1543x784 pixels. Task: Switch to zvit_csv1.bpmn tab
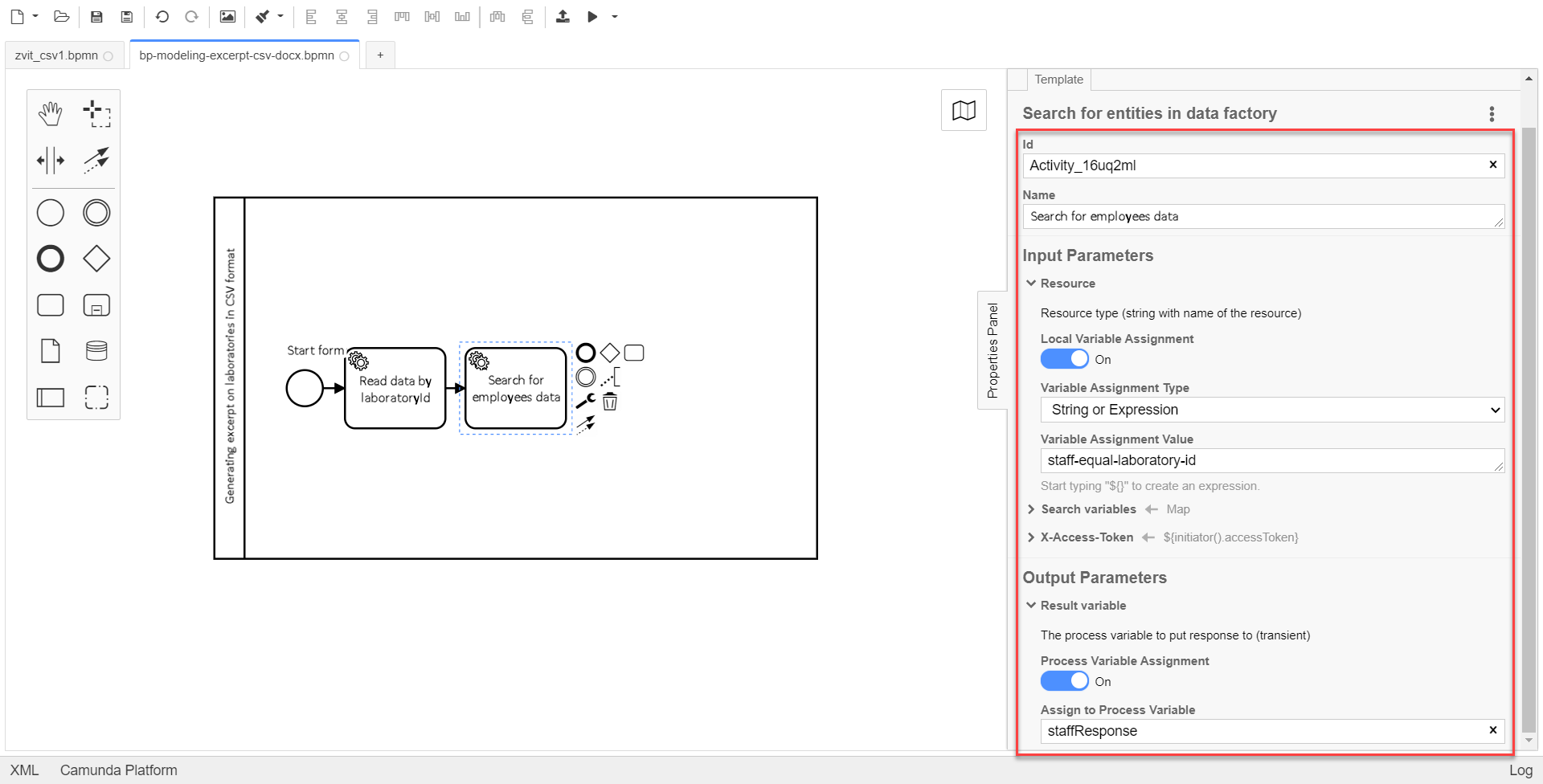pos(63,55)
